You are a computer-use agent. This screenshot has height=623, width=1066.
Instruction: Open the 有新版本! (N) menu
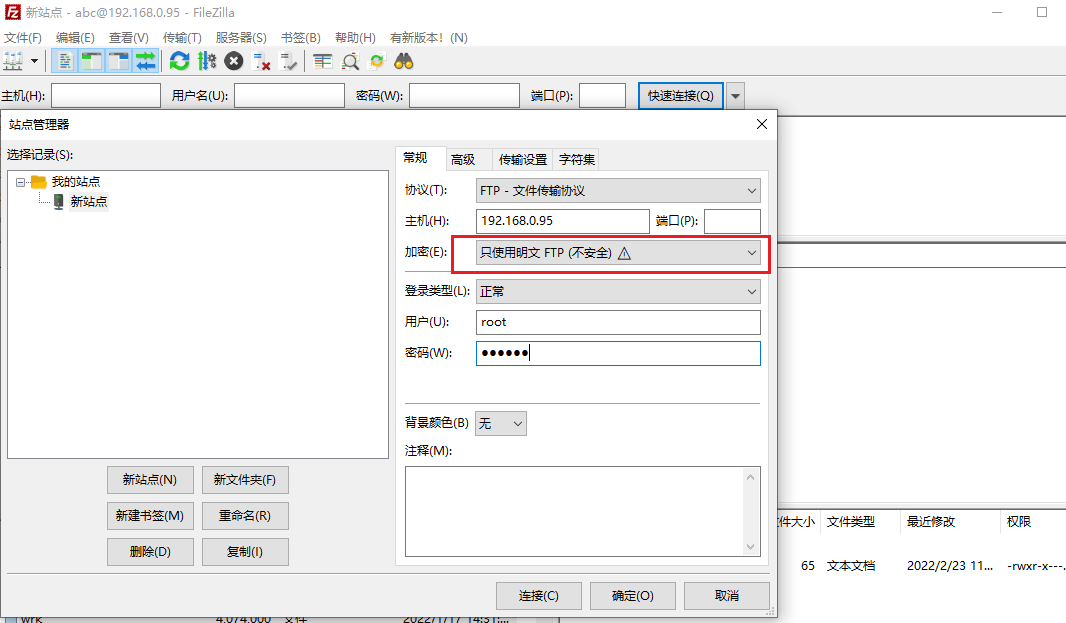point(428,37)
